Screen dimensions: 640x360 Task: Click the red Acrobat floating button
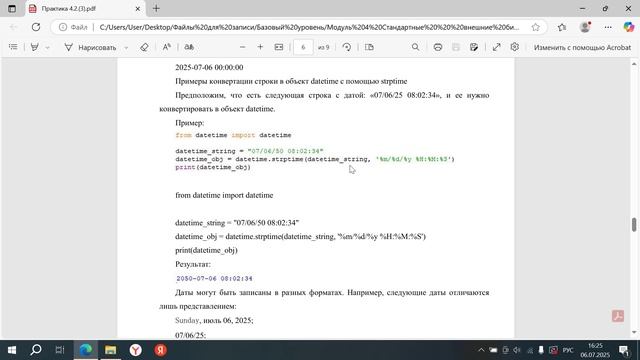tap(618, 316)
